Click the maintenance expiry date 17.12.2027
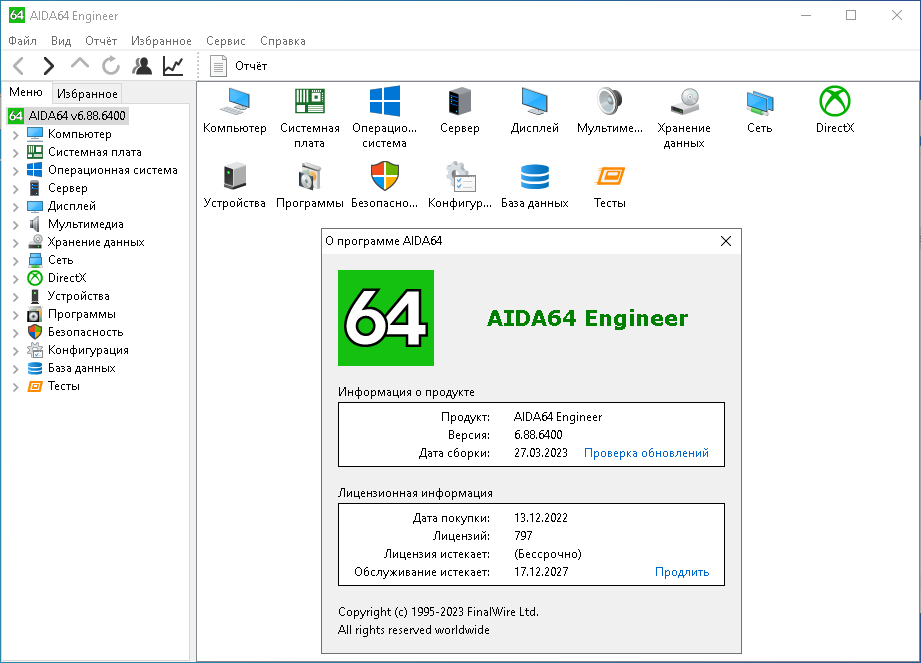This screenshot has height=663, width=921. click(x=541, y=572)
